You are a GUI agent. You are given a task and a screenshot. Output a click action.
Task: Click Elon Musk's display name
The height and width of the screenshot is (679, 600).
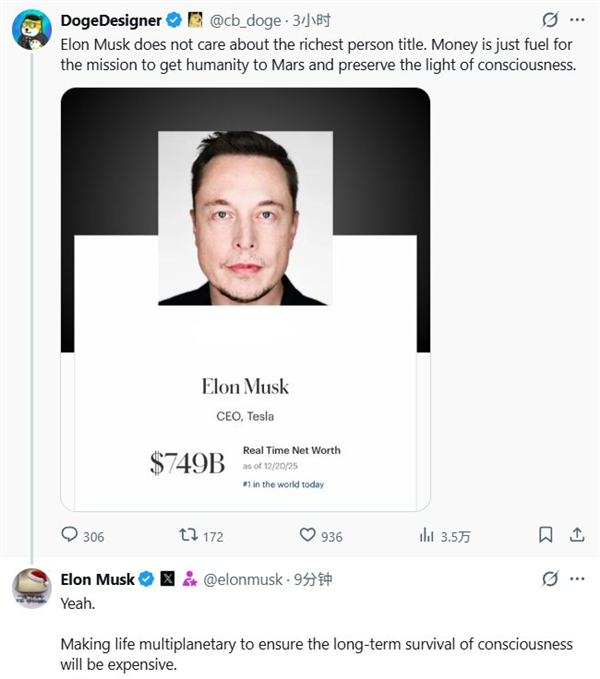[97, 578]
